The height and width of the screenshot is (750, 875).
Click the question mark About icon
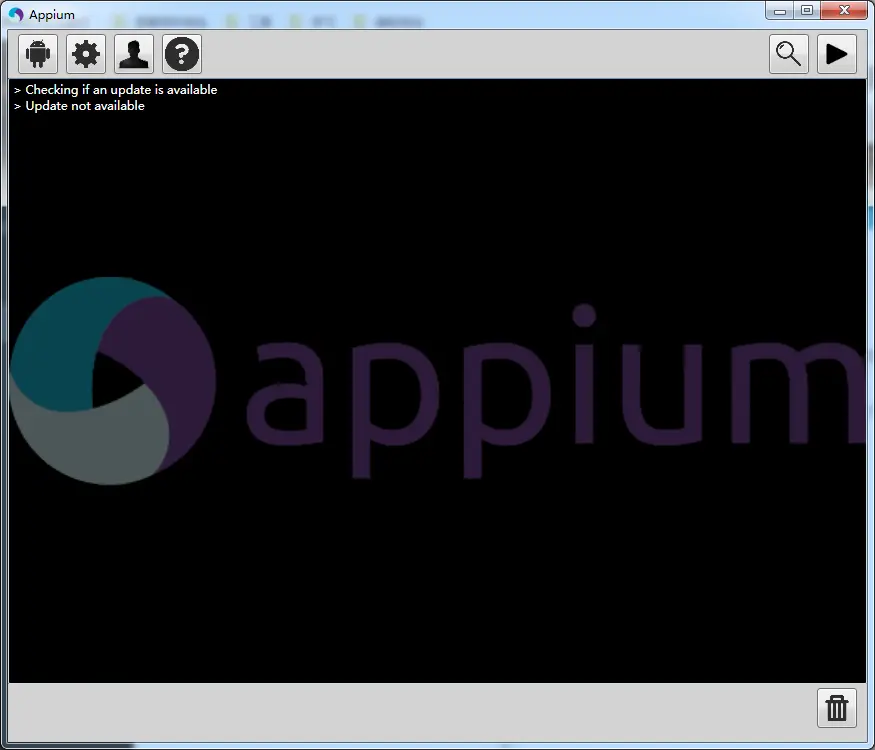coord(182,54)
